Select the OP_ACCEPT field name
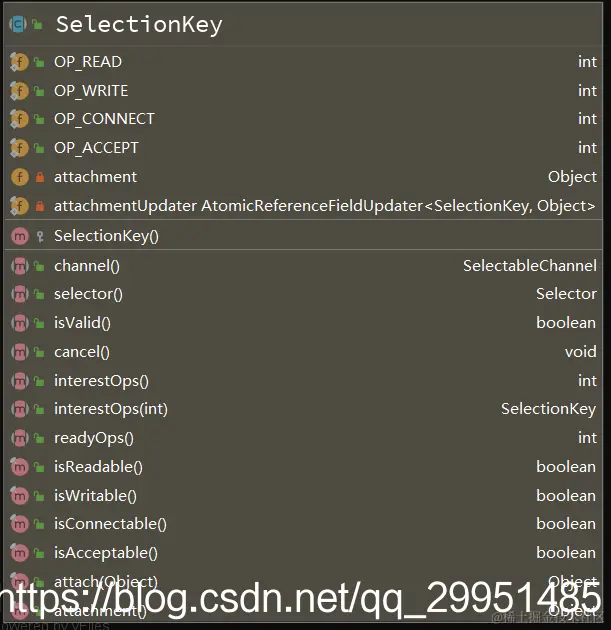611x630 pixels. point(96,148)
